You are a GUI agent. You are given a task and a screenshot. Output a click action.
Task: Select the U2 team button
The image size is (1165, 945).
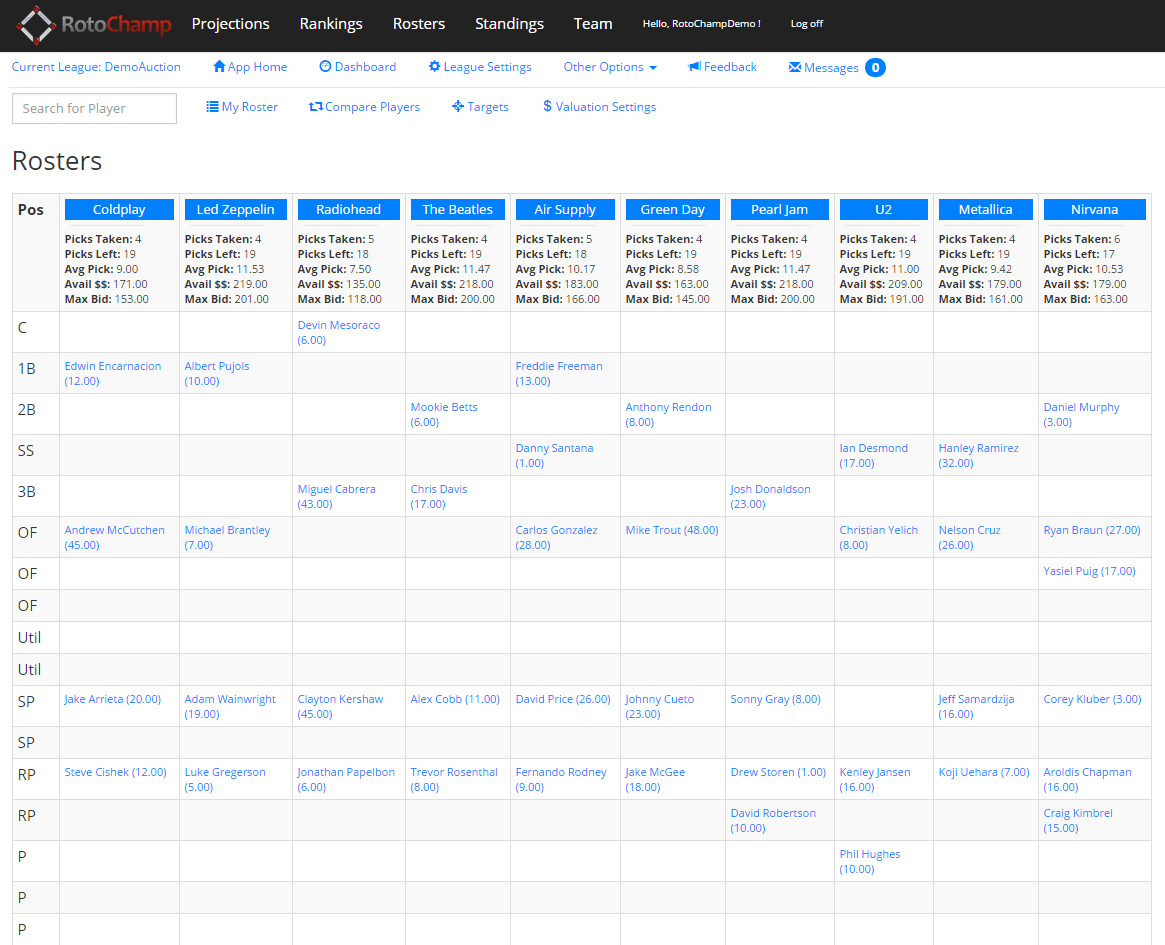883,210
